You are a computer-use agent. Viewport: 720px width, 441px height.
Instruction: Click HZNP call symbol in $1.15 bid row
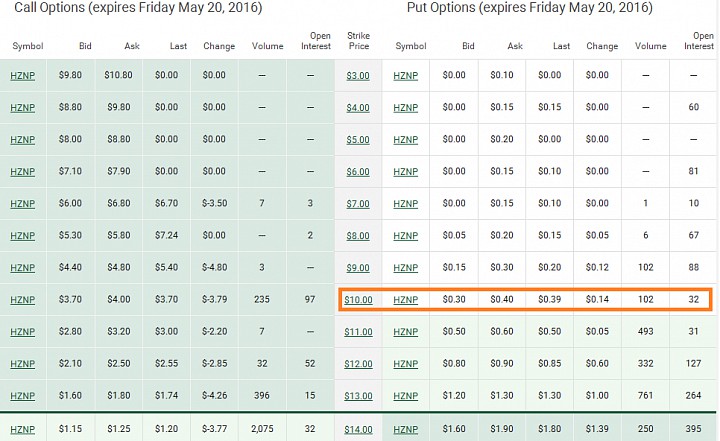[22, 430]
